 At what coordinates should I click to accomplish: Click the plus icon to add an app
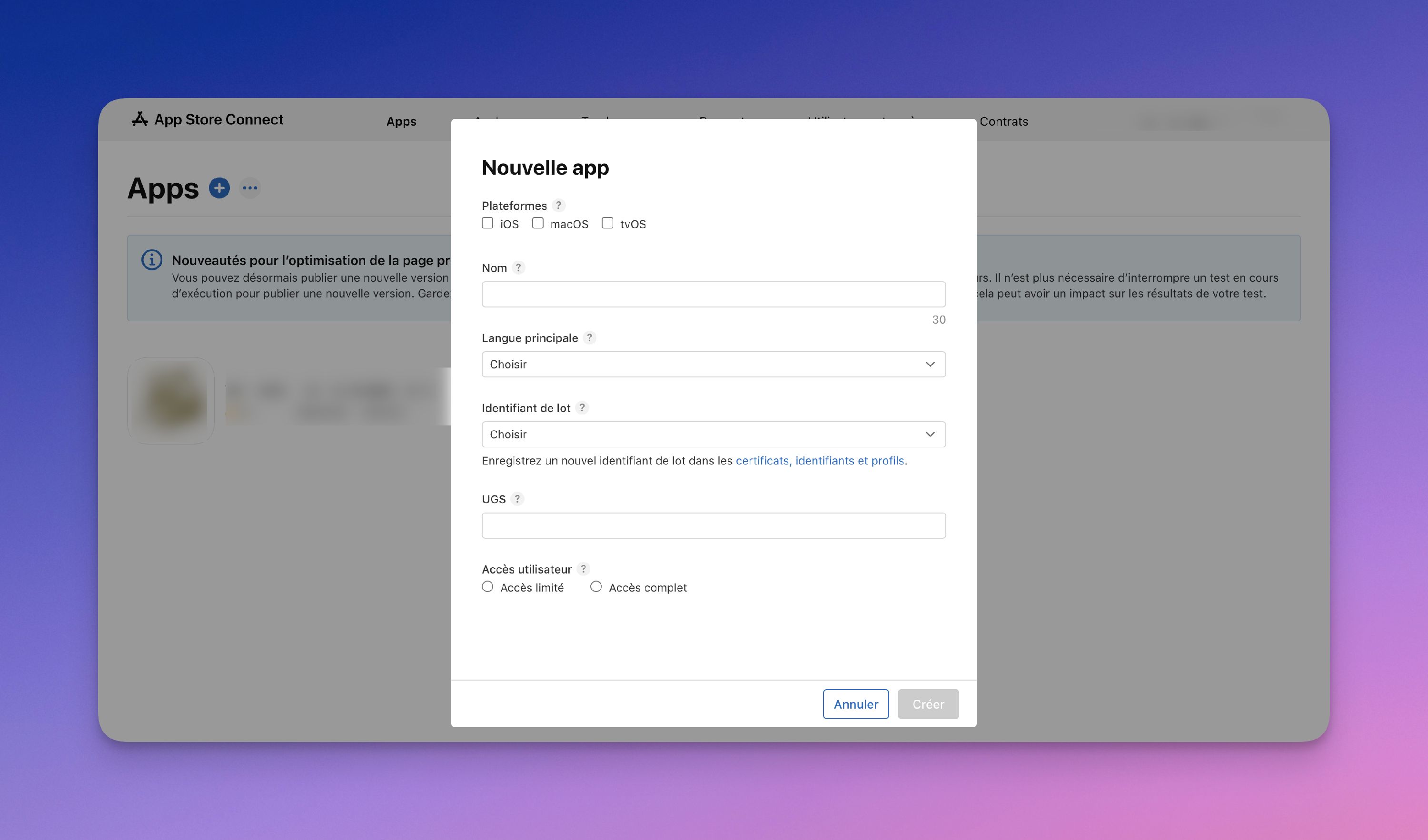220,188
